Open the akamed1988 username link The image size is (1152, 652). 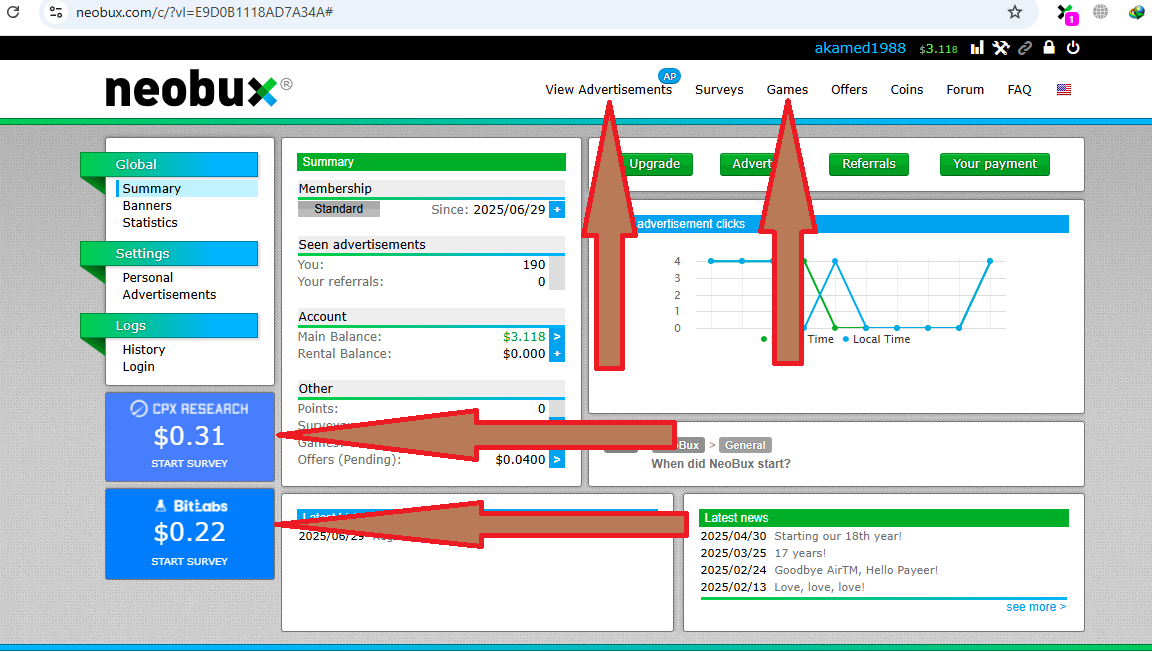point(860,48)
